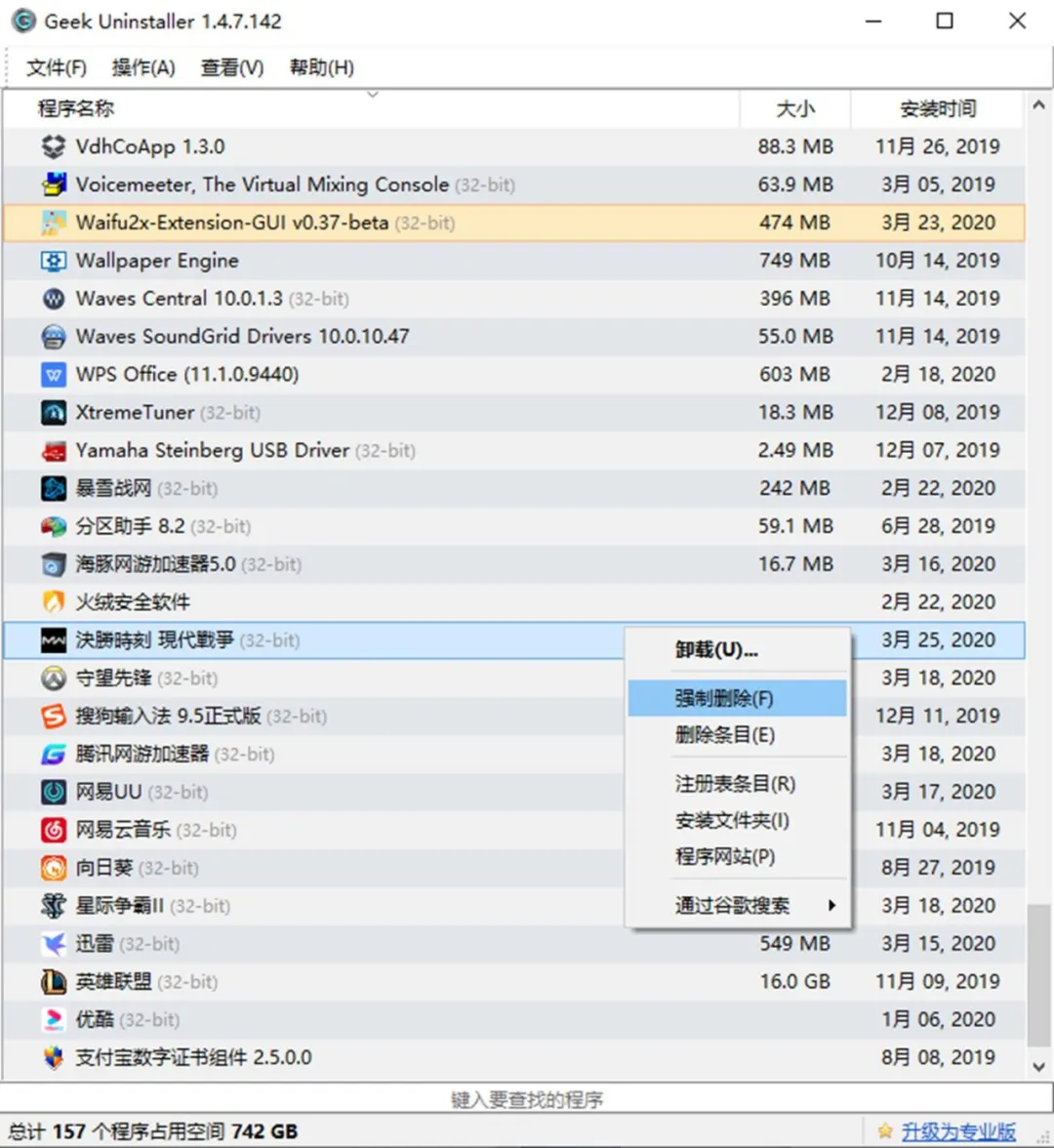
Task: Click the 网易云音乐 icon
Action: pos(53,830)
